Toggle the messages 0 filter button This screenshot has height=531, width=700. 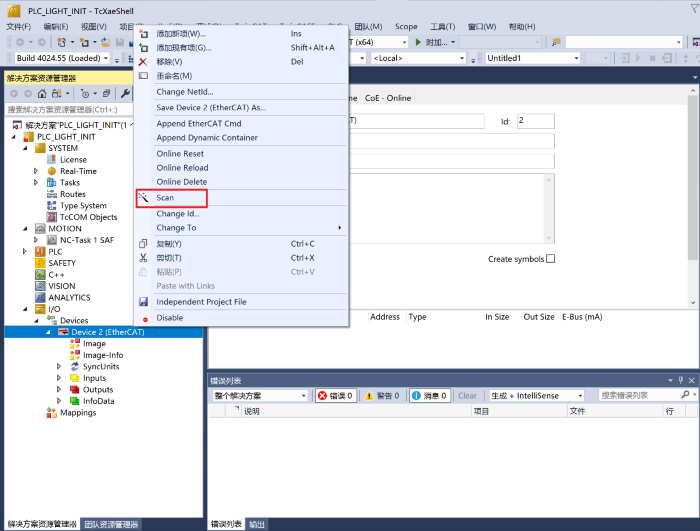click(429, 396)
